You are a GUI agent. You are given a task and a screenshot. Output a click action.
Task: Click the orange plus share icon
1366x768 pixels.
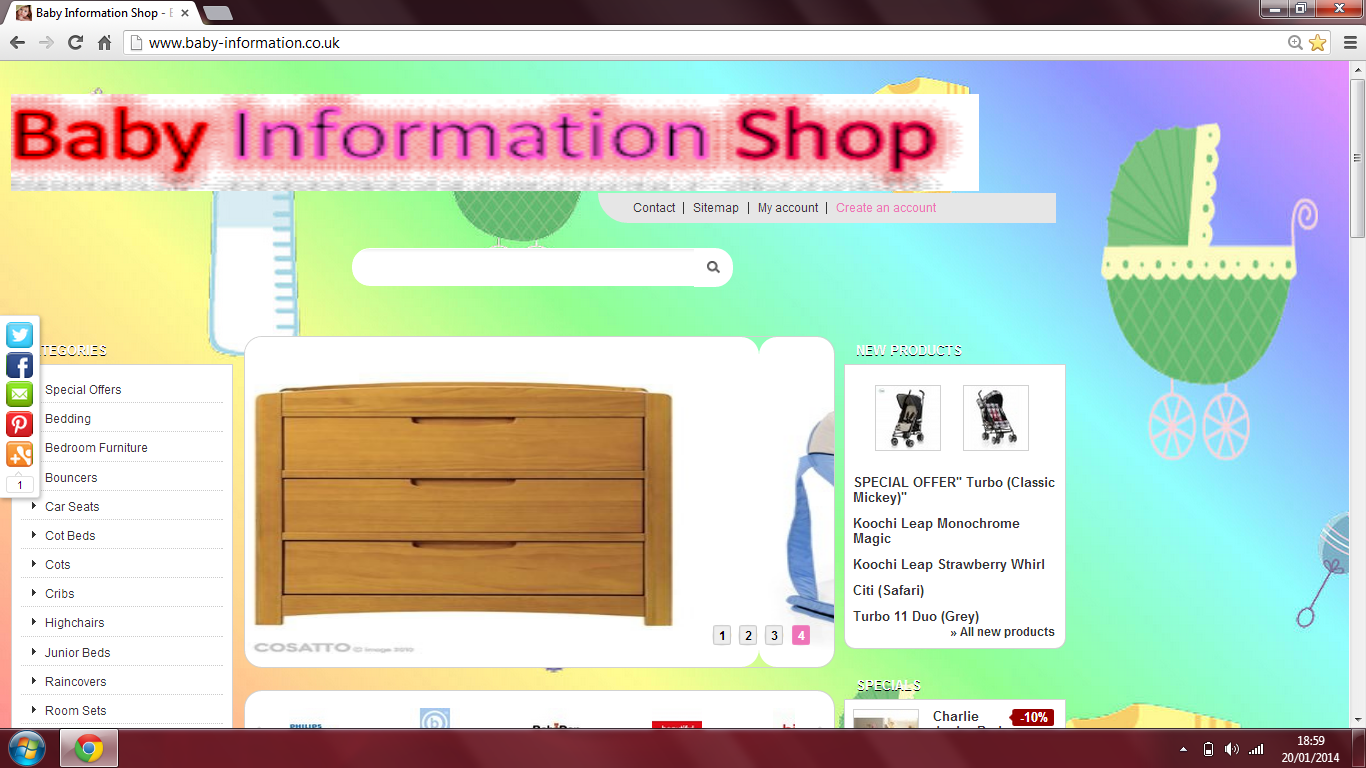pyautogui.click(x=20, y=455)
